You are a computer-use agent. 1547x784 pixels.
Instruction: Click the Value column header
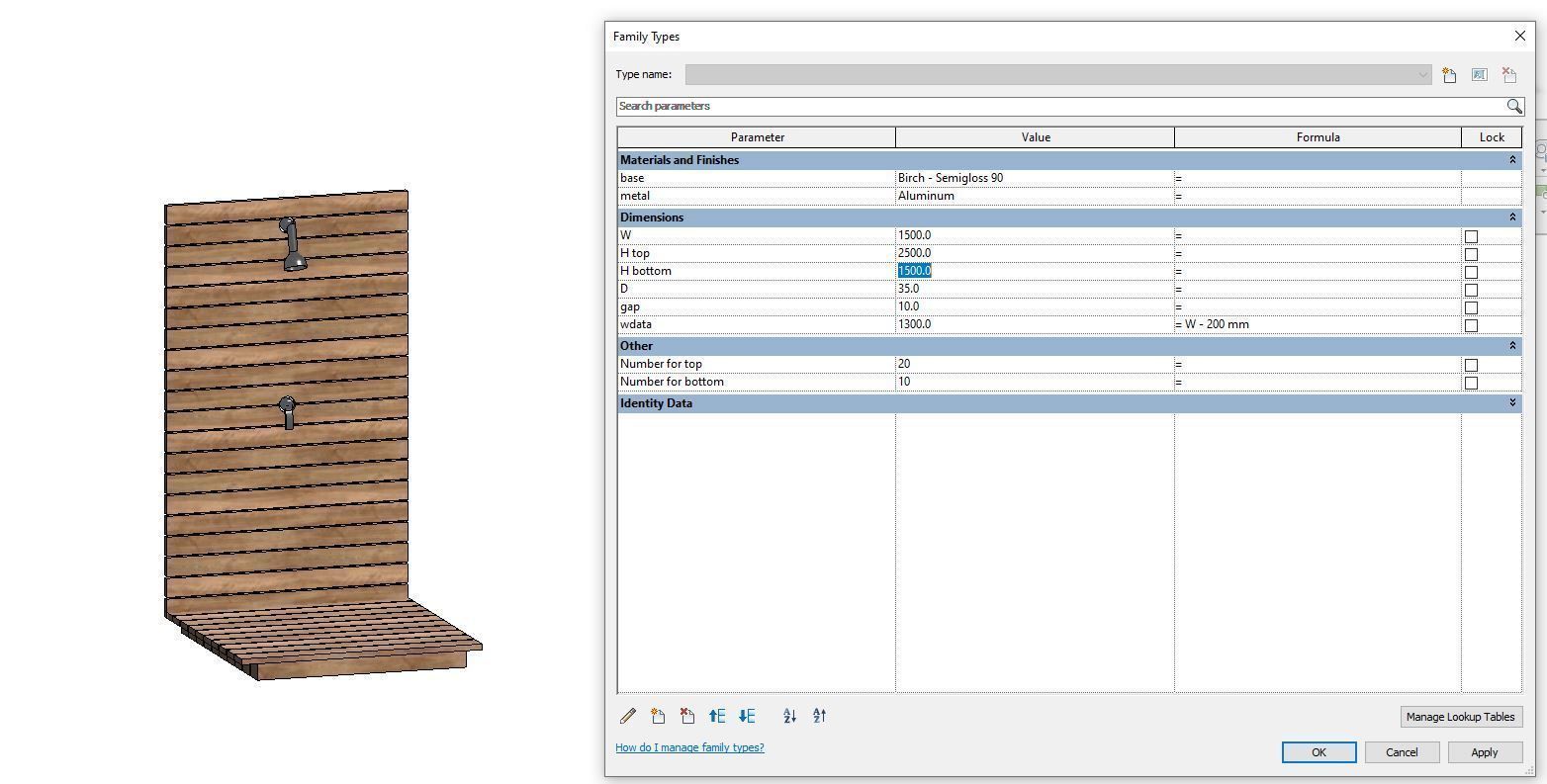(x=1035, y=137)
